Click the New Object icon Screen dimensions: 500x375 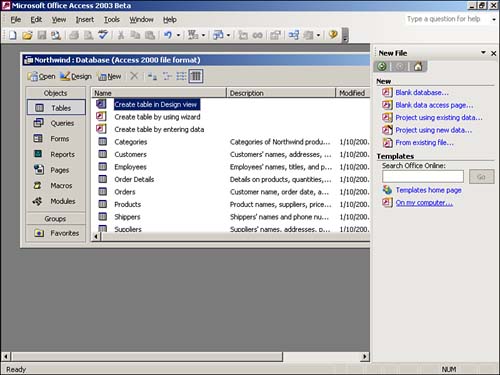[x=308, y=35]
